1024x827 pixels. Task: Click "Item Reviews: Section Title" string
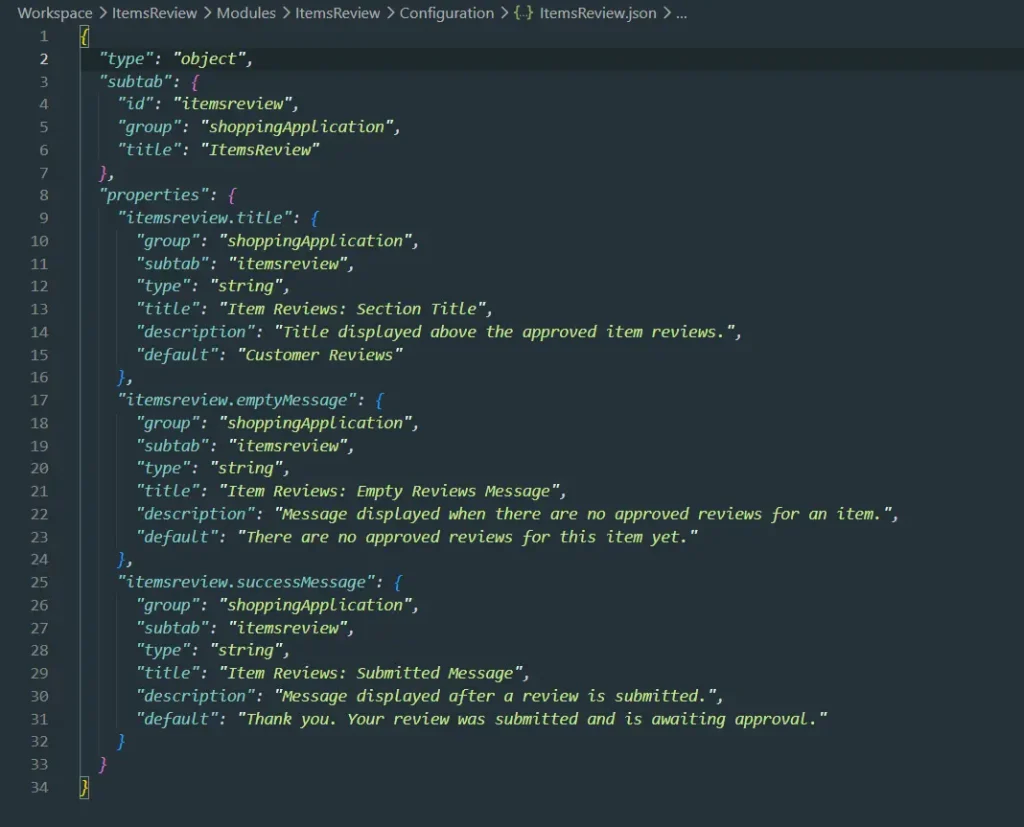(355, 309)
